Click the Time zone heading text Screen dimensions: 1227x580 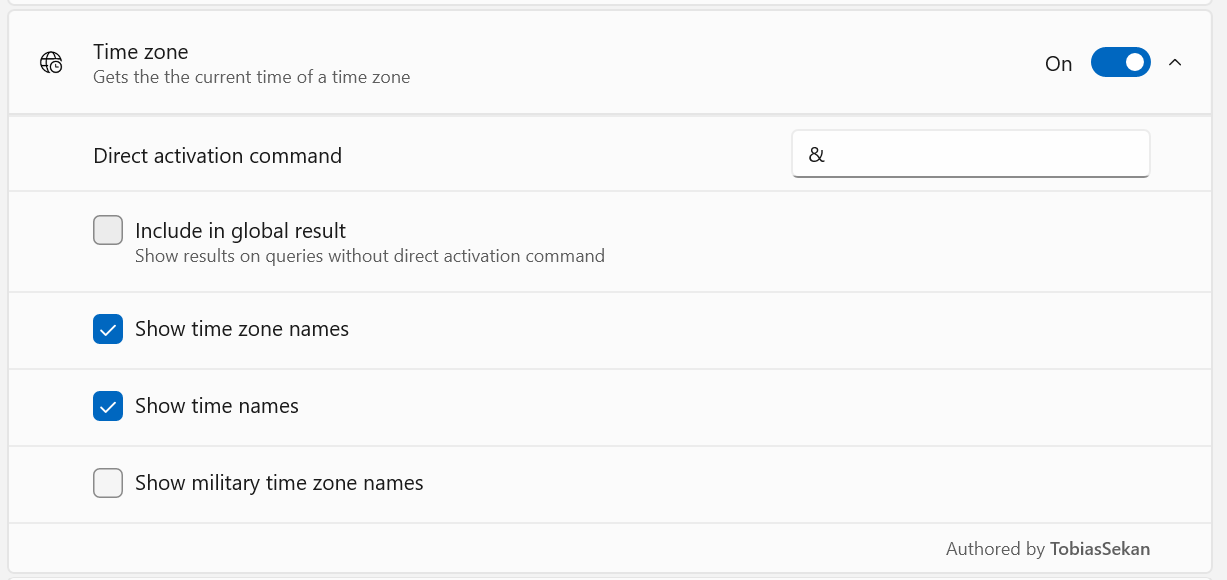pyautogui.click(x=139, y=51)
